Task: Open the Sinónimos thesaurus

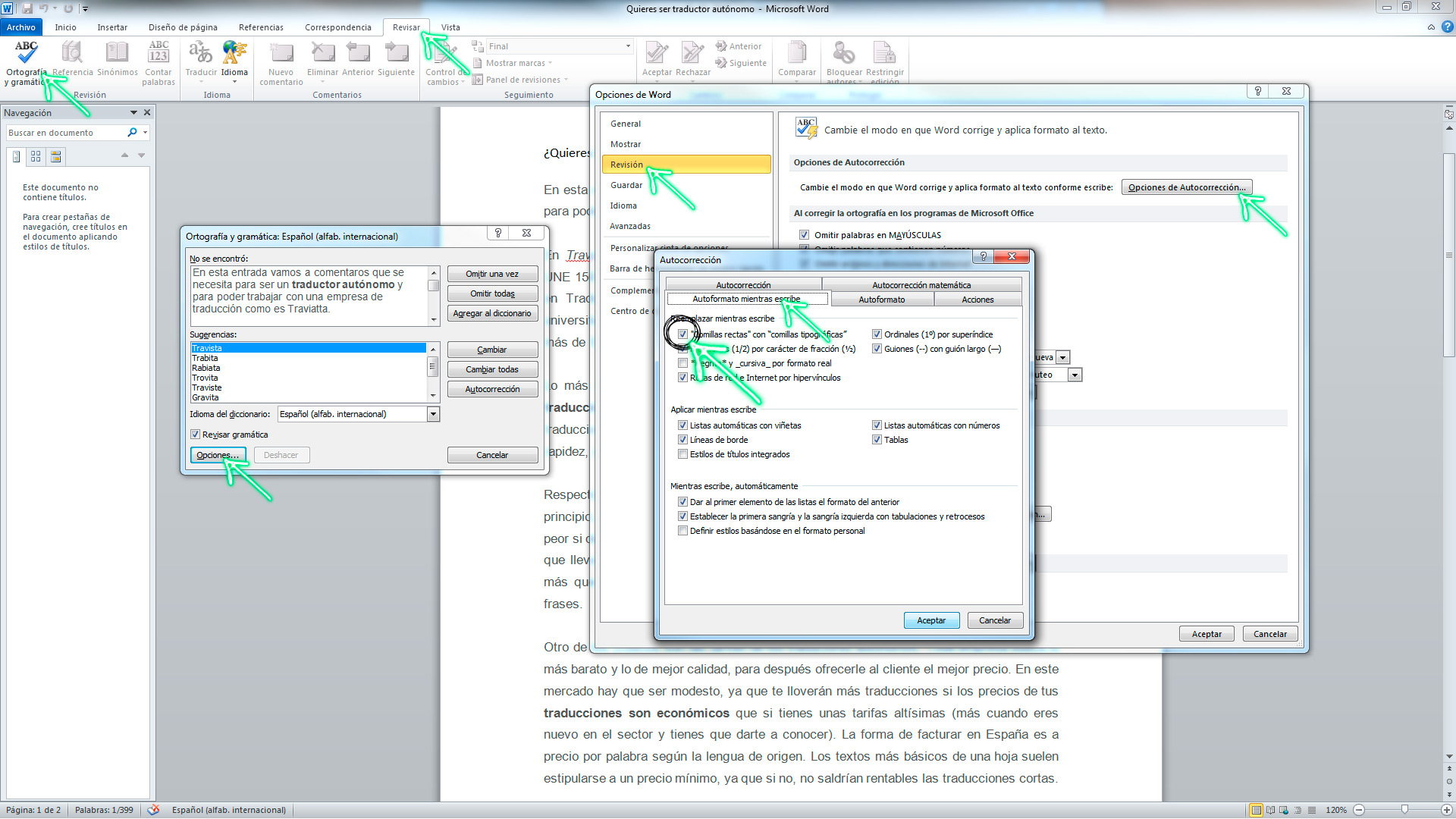Action: tap(118, 59)
